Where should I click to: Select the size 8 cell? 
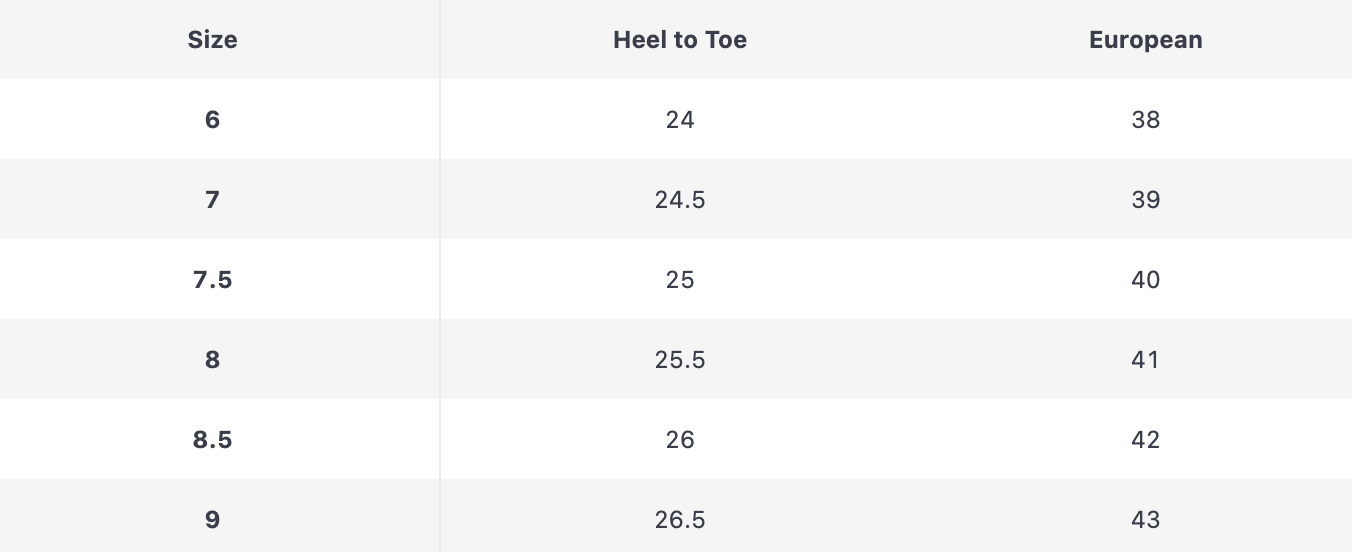(x=212, y=360)
